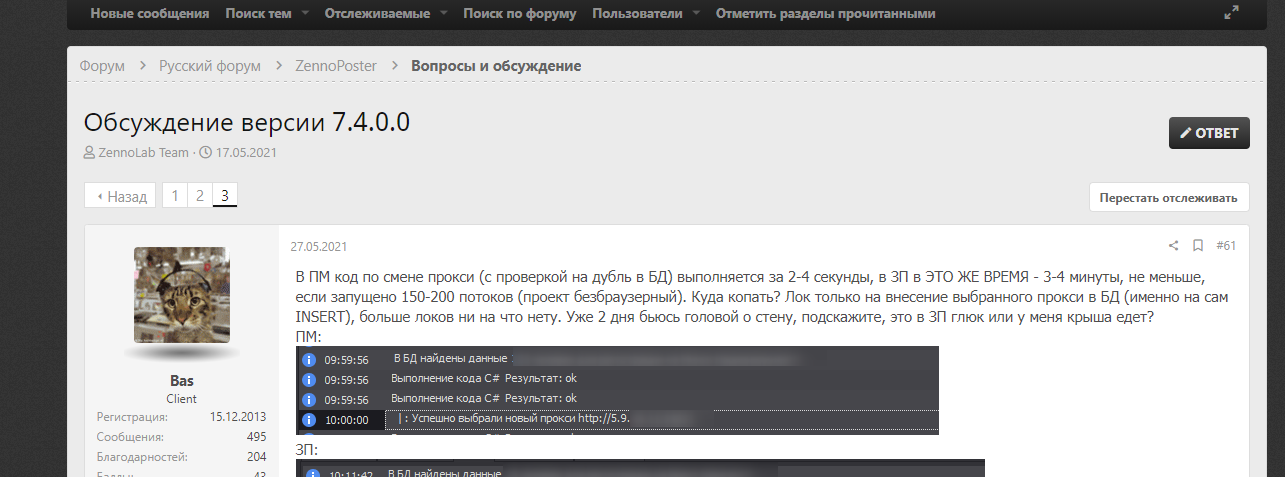Open Новые сообщения in the nav bar
The height and width of the screenshot is (477, 1285).
click(x=149, y=14)
